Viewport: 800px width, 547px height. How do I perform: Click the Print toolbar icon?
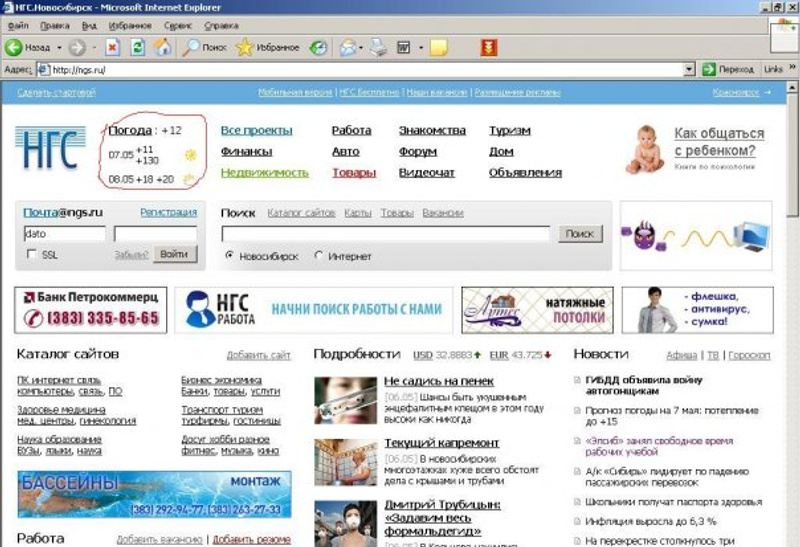(379, 47)
